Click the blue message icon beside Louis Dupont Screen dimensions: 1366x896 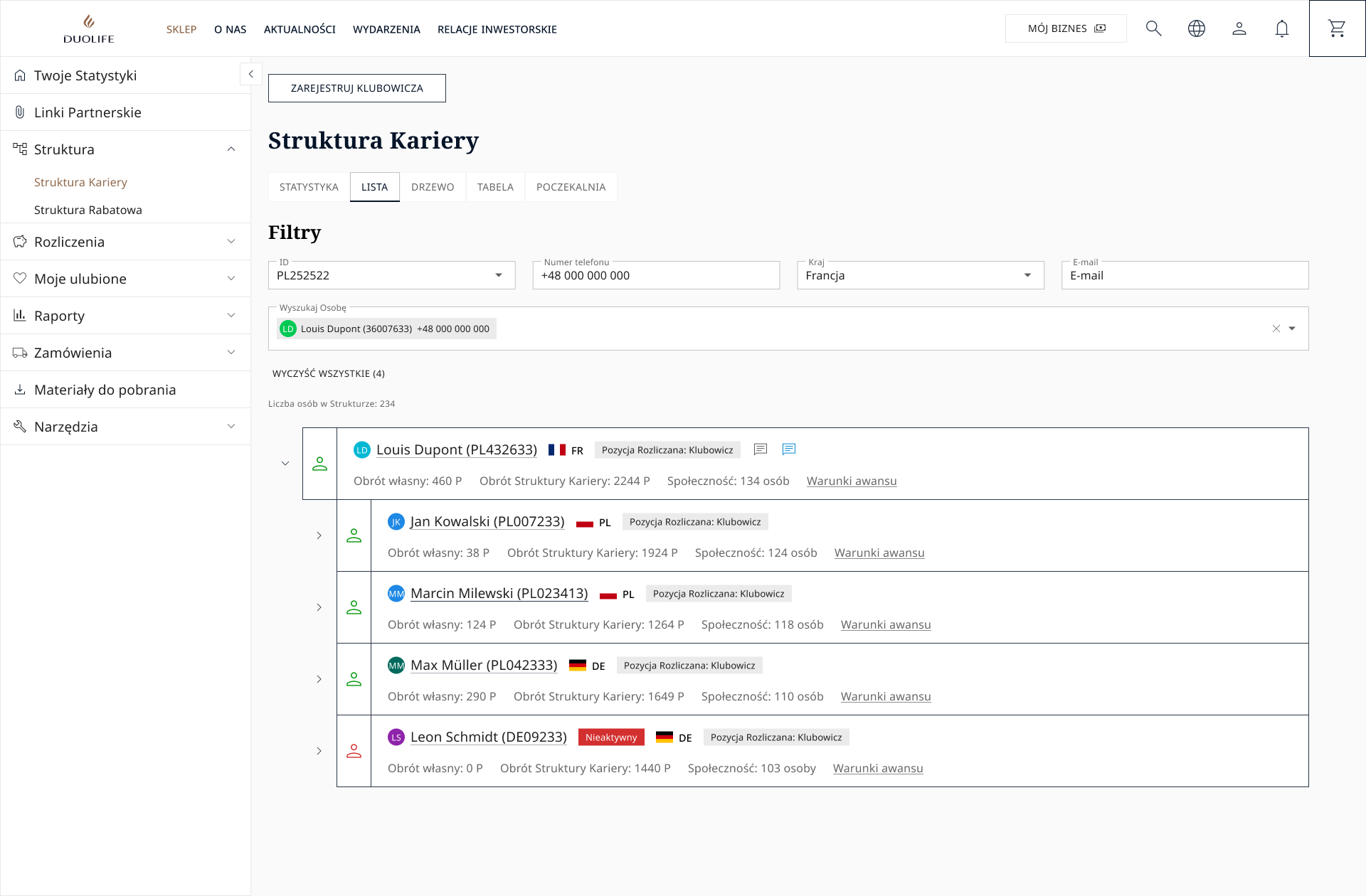coord(788,449)
